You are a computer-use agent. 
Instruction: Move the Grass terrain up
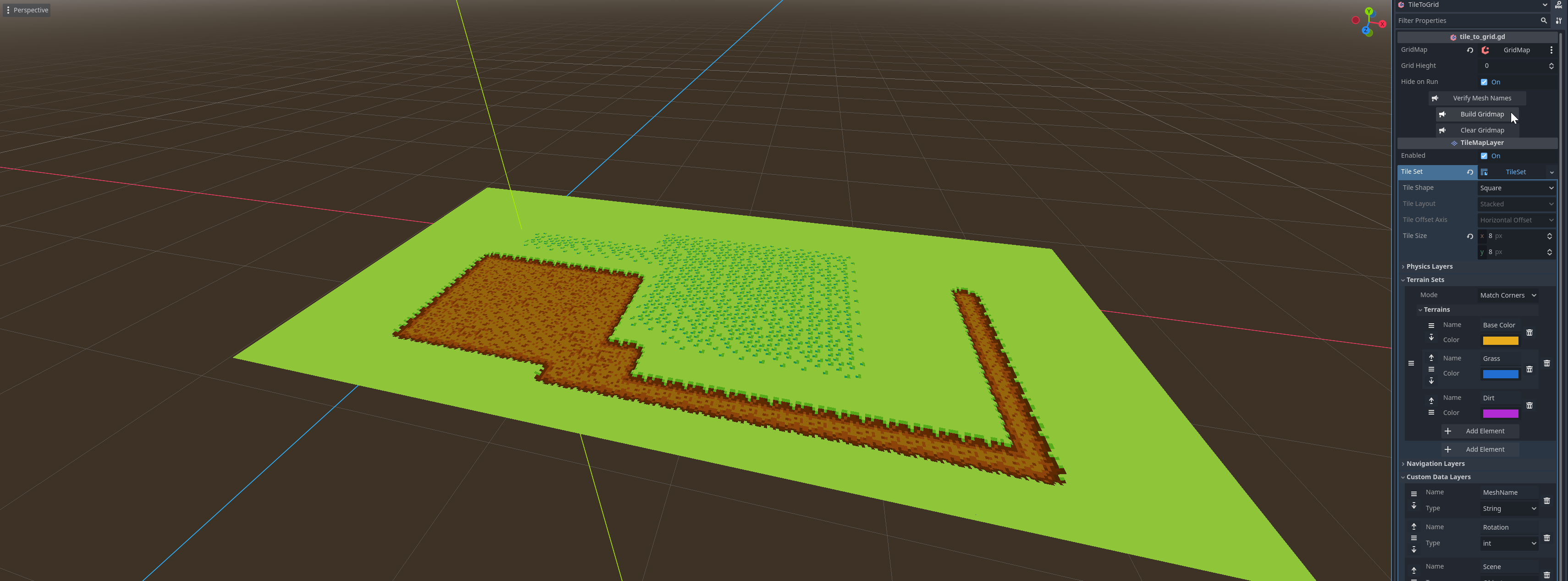1431,358
